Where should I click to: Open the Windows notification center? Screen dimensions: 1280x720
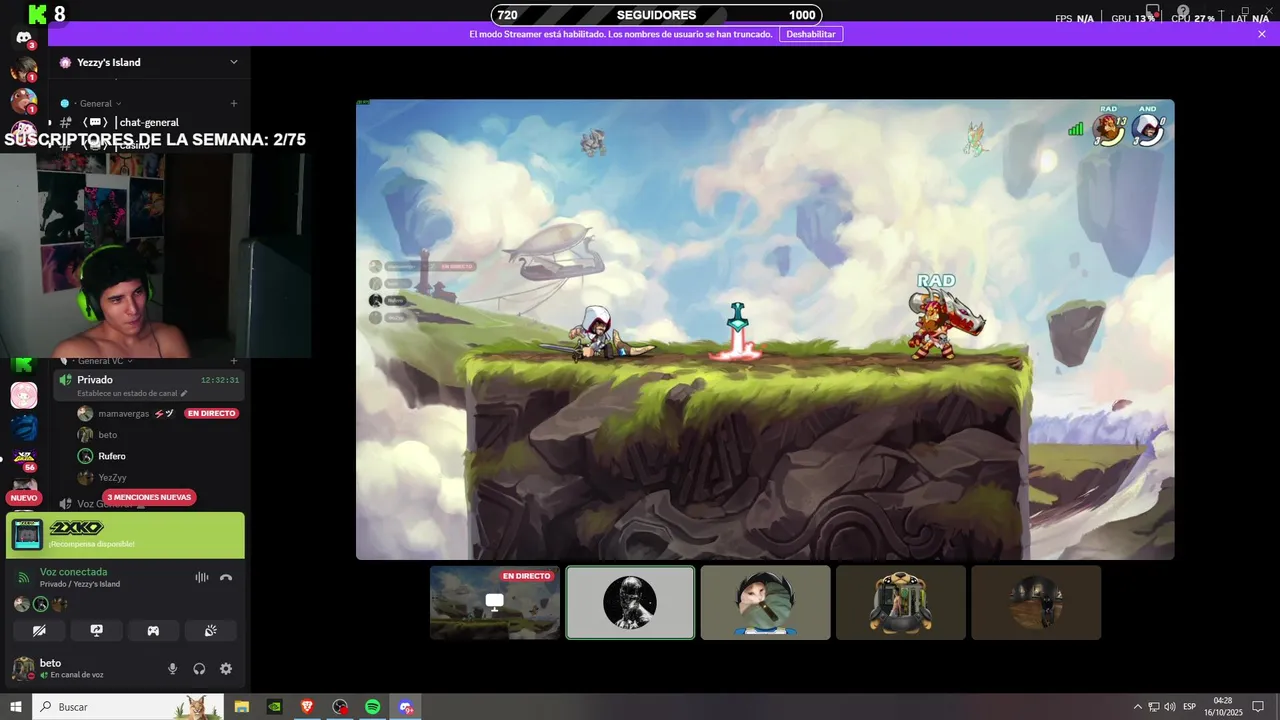tap(1259, 707)
